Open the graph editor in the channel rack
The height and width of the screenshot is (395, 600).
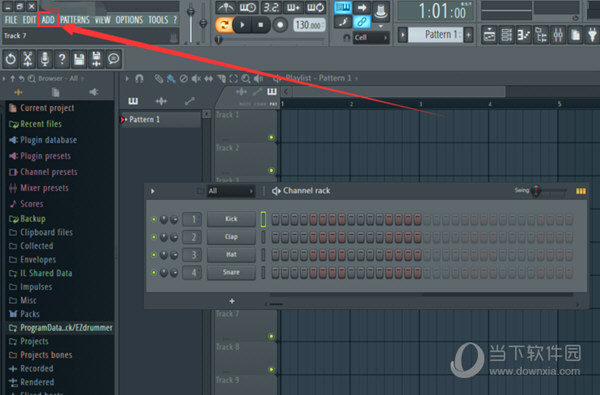click(580, 191)
